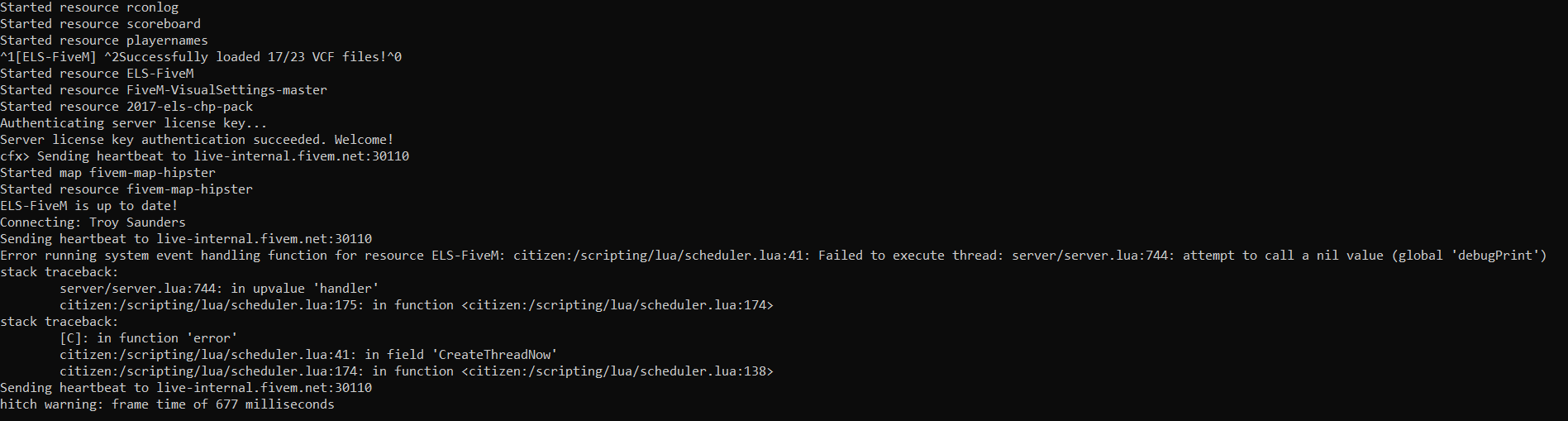This screenshot has height=421, width=1568.
Task: Click the 'Successfully loaded 17/23 VCF files' line
Action: 201,57
